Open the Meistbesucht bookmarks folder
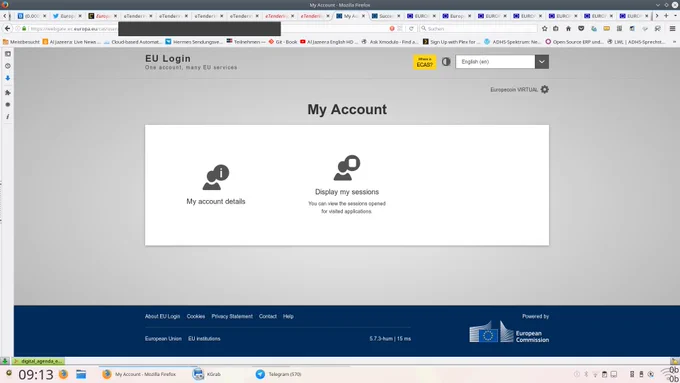 pyautogui.click(x=21, y=42)
